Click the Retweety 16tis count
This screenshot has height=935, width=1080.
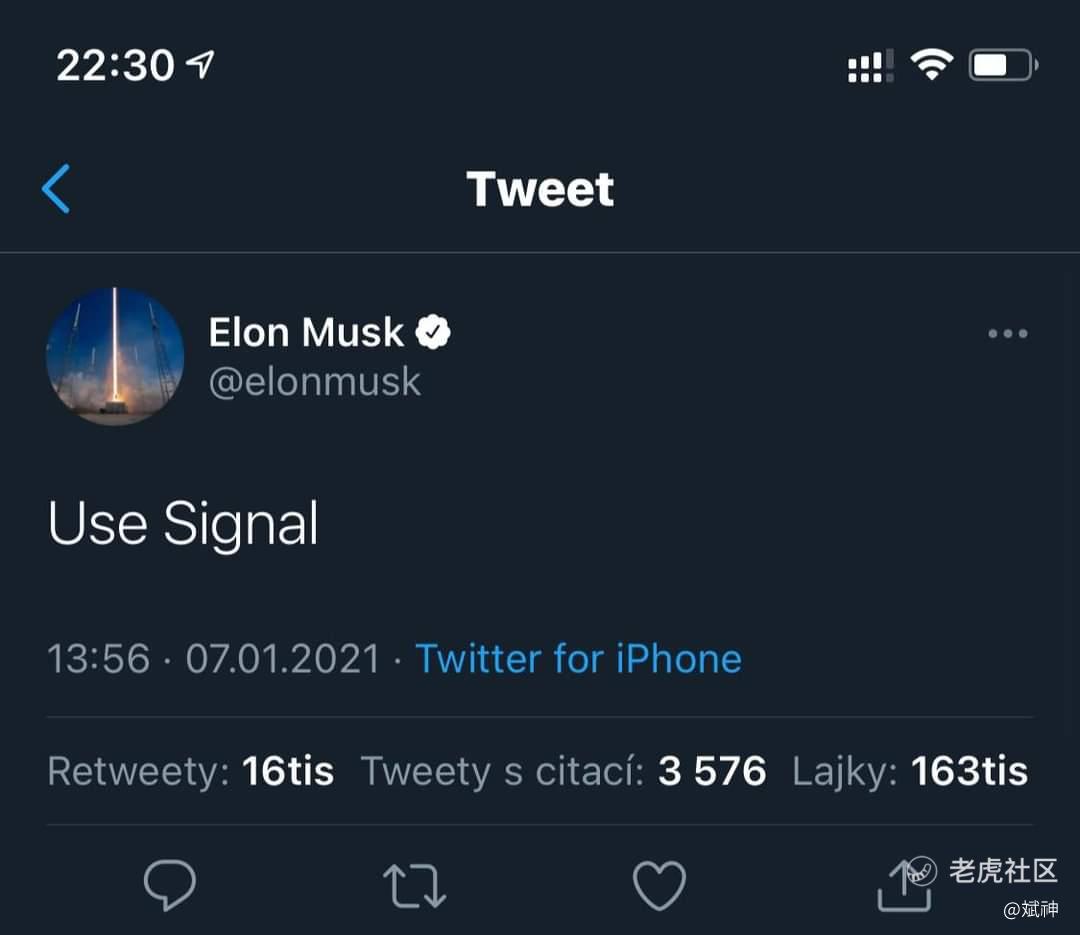point(190,770)
